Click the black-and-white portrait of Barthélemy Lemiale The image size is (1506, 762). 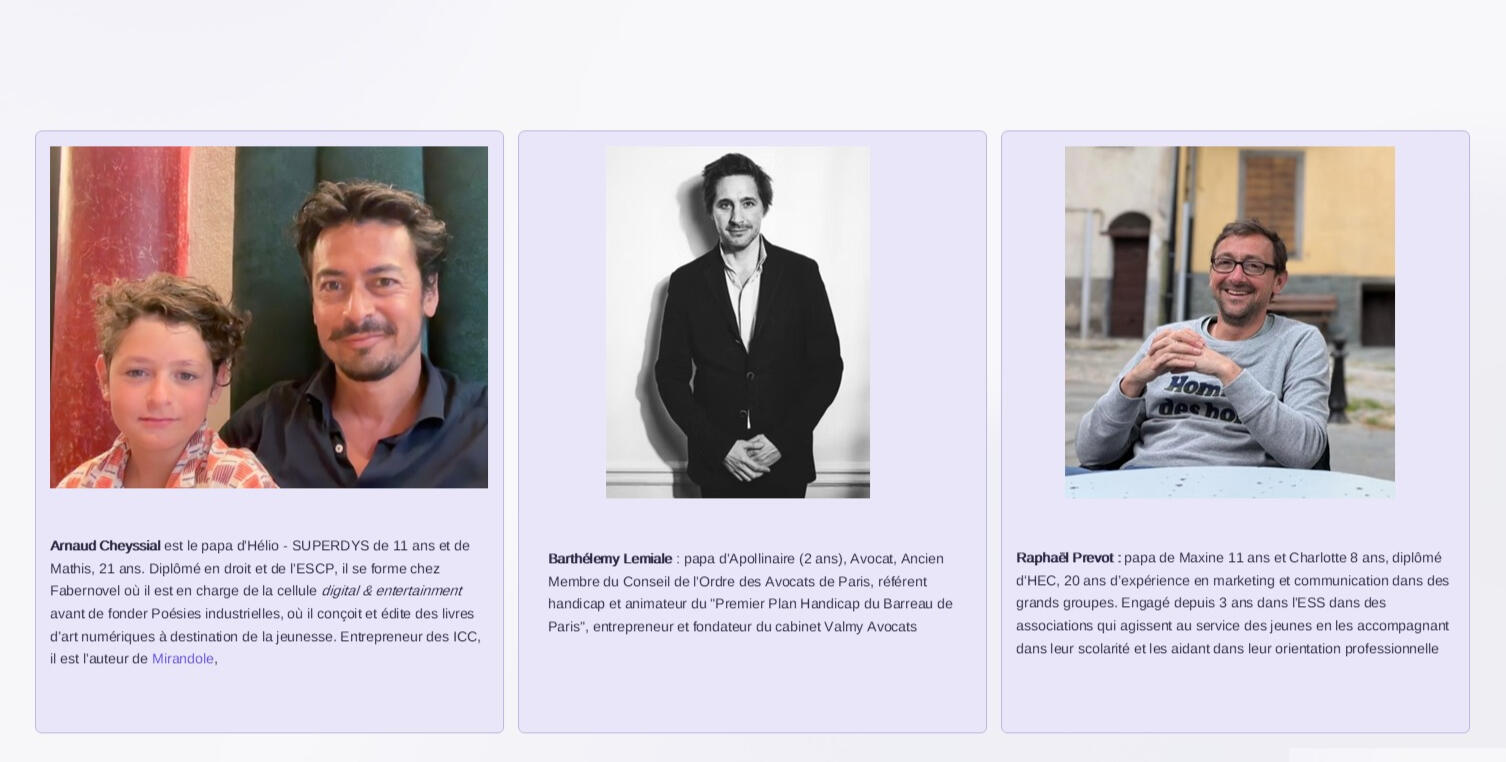pyautogui.click(x=737, y=322)
